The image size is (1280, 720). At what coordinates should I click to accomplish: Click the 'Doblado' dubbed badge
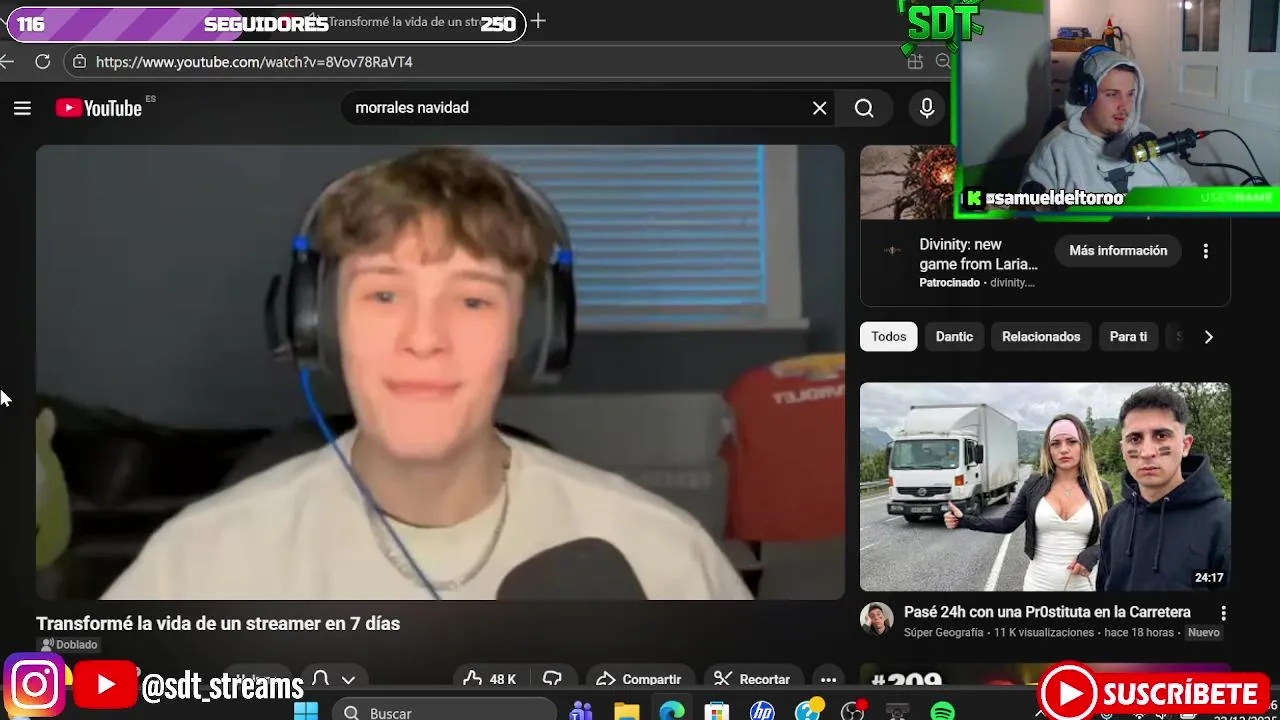(x=68, y=645)
